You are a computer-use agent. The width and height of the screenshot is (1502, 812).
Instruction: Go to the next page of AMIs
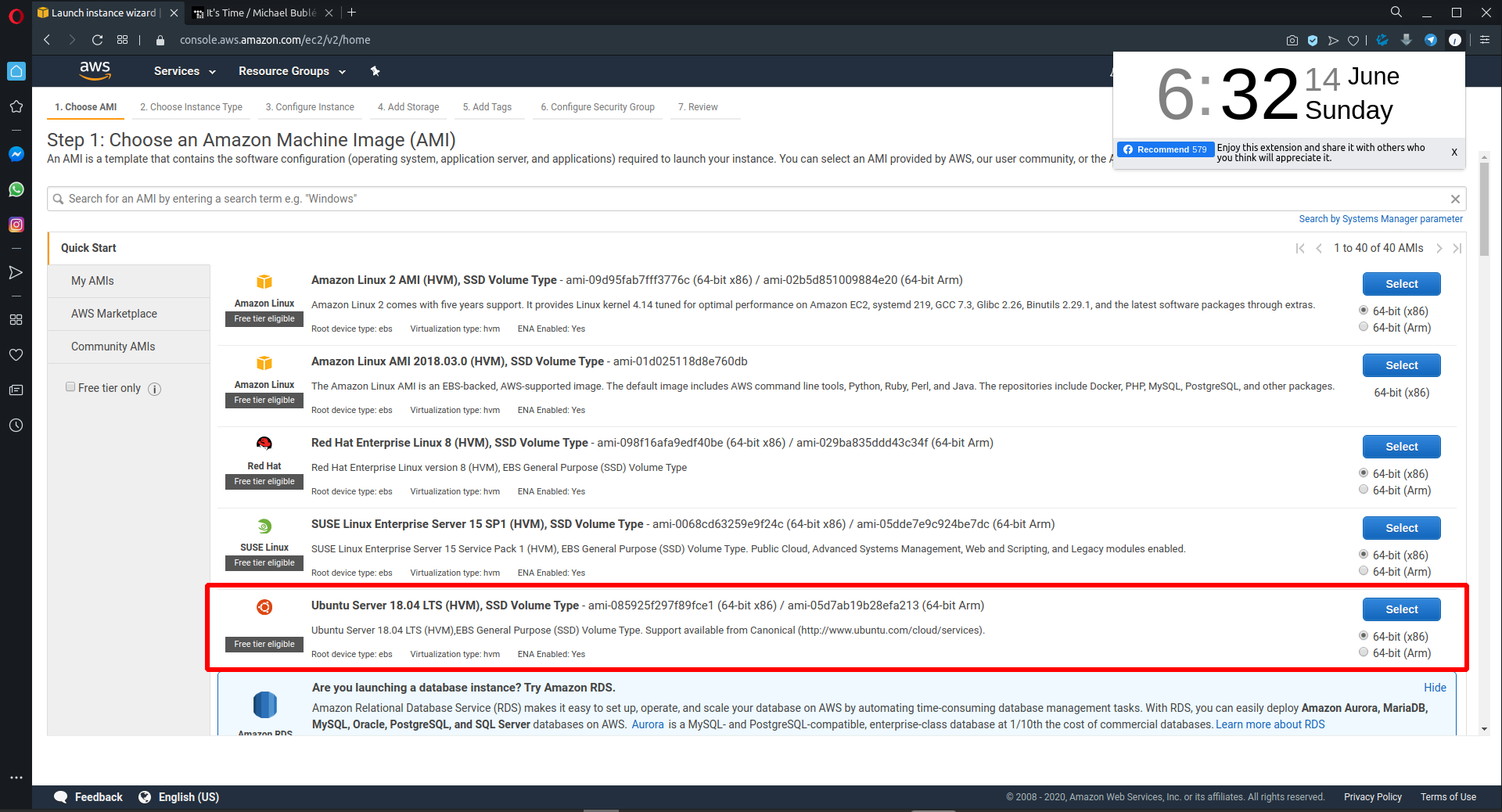point(1439,248)
